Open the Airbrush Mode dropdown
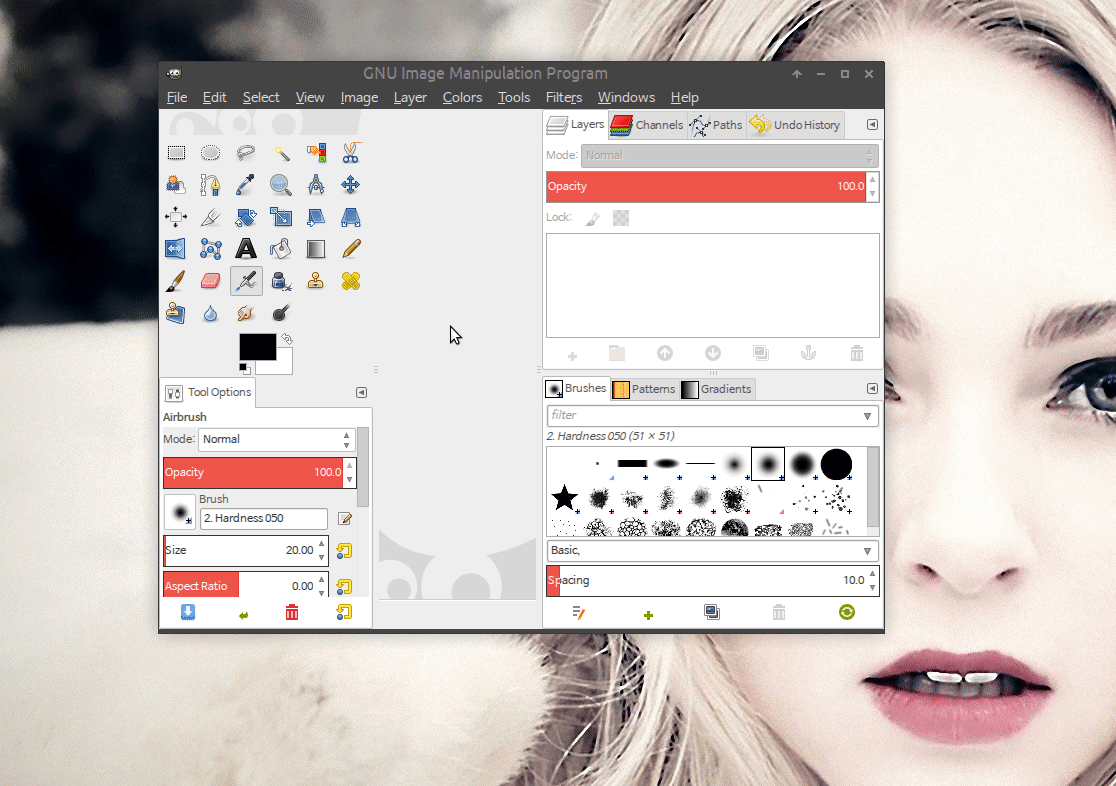 click(276, 439)
